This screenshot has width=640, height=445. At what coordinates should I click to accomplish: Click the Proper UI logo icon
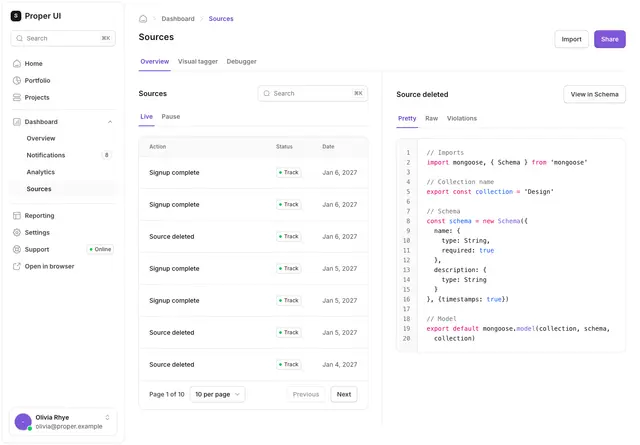(16, 16)
